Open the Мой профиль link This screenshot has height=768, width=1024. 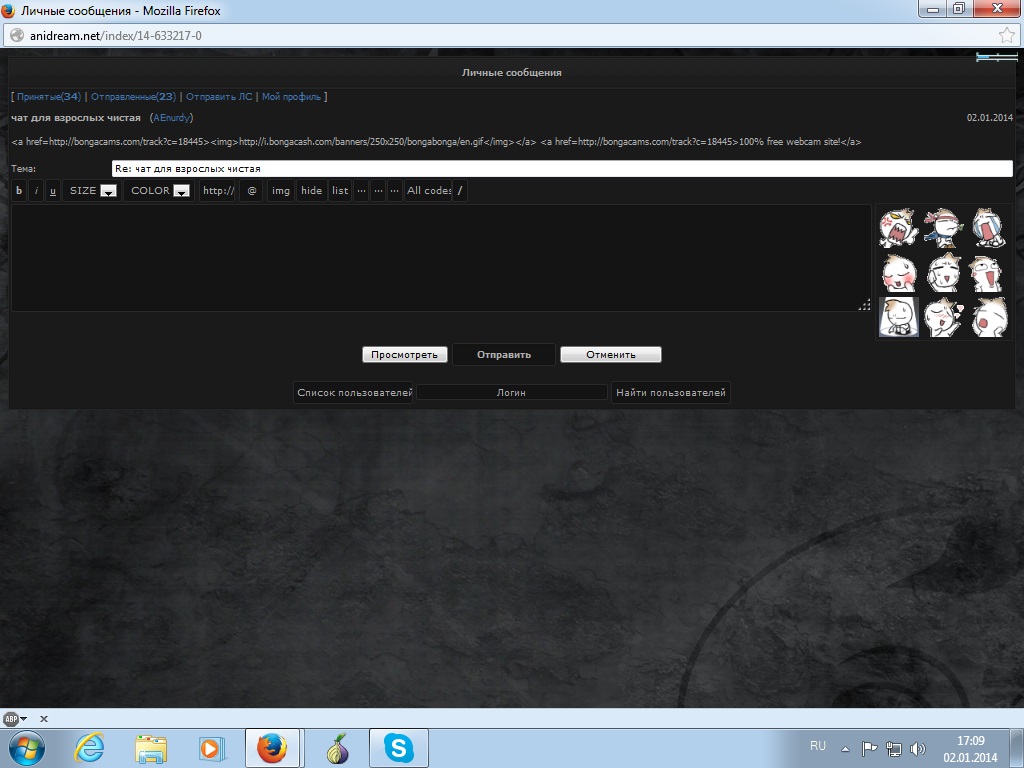pyautogui.click(x=291, y=97)
